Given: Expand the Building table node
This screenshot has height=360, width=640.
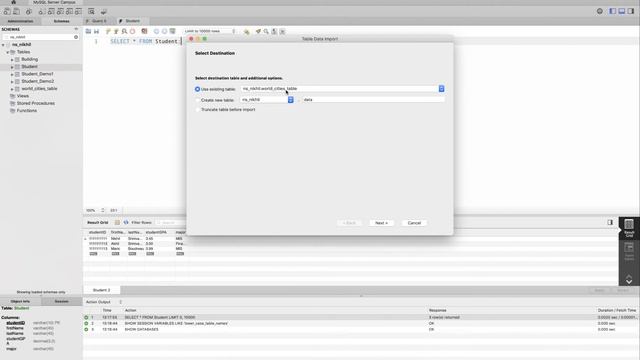Looking at the screenshot, I should point(12,60).
